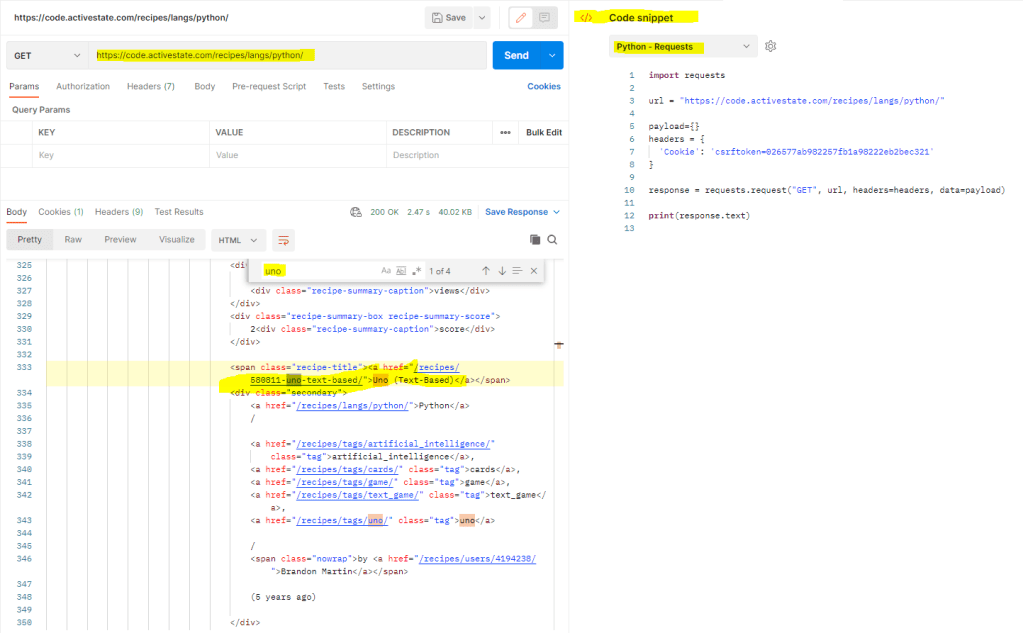The height and width of the screenshot is (633, 1023).
Task: Close the find bar with X
Action: 534,271
